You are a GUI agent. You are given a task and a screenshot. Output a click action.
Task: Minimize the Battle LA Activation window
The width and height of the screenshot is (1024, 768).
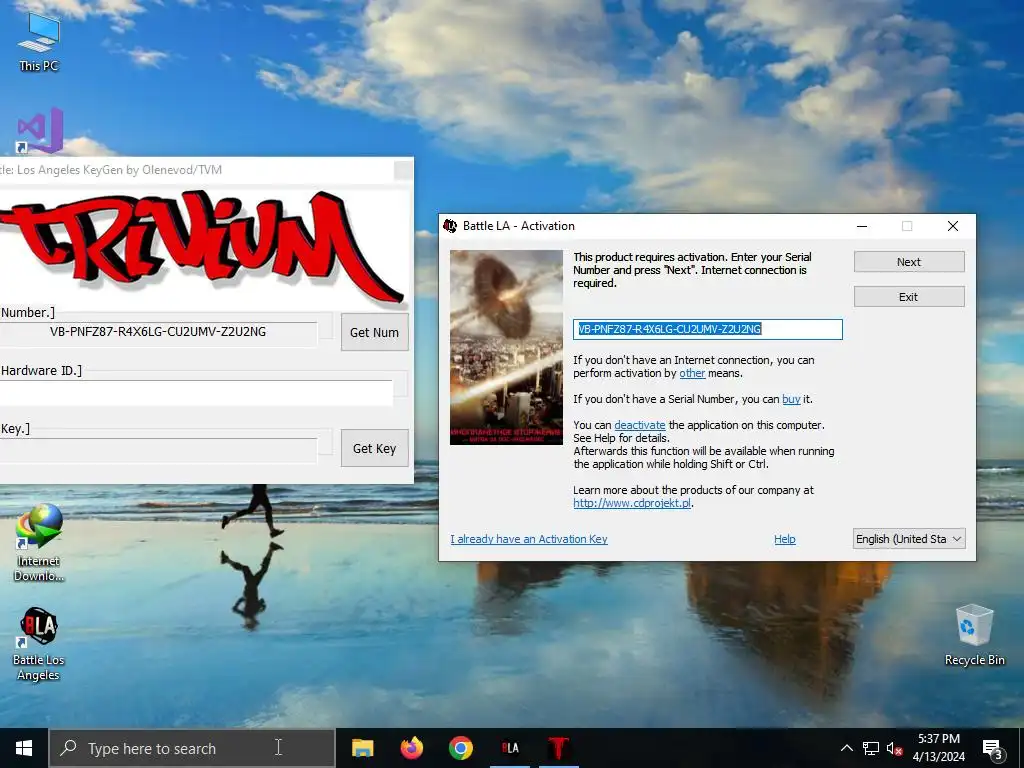pyautogui.click(x=862, y=226)
